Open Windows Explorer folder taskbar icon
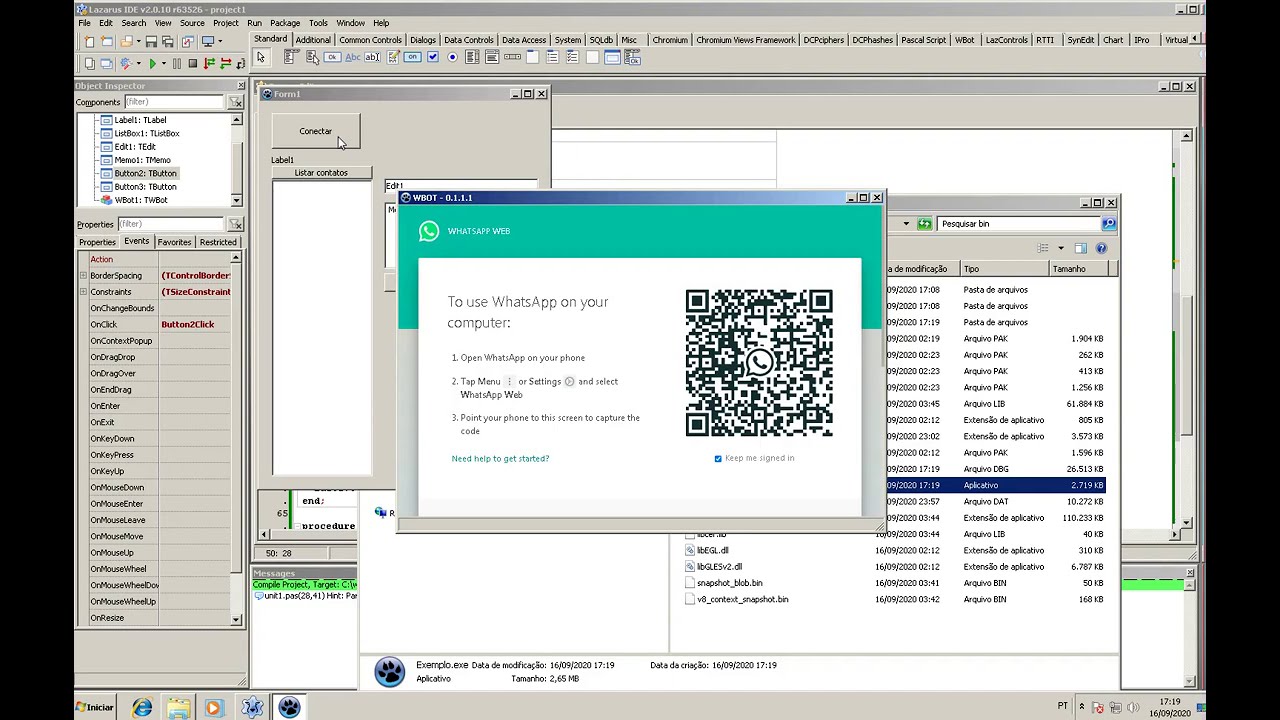The image size is (1280, 720). tap(178, 707)
